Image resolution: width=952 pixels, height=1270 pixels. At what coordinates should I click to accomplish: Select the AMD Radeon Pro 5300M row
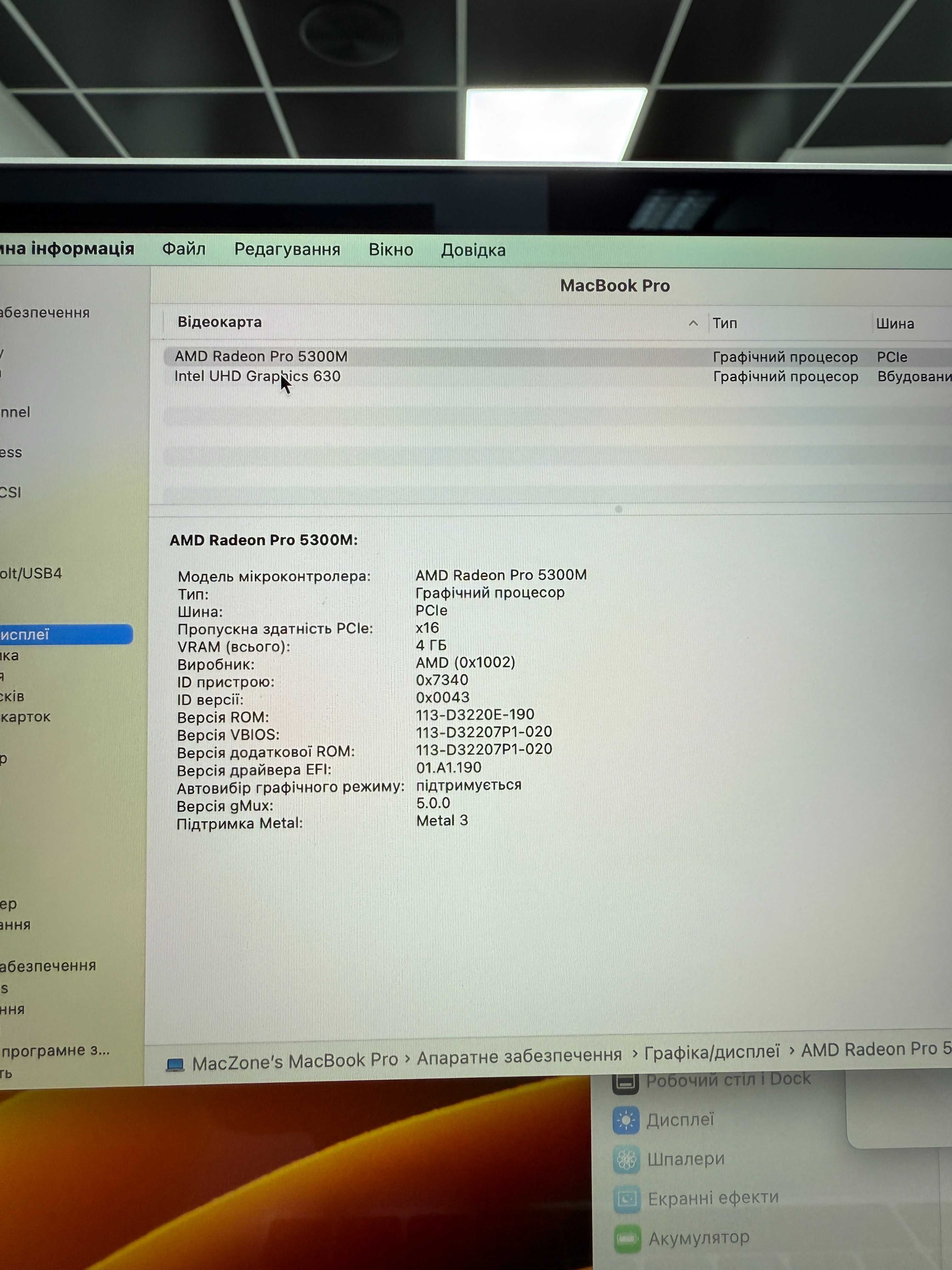coord(557,357)
